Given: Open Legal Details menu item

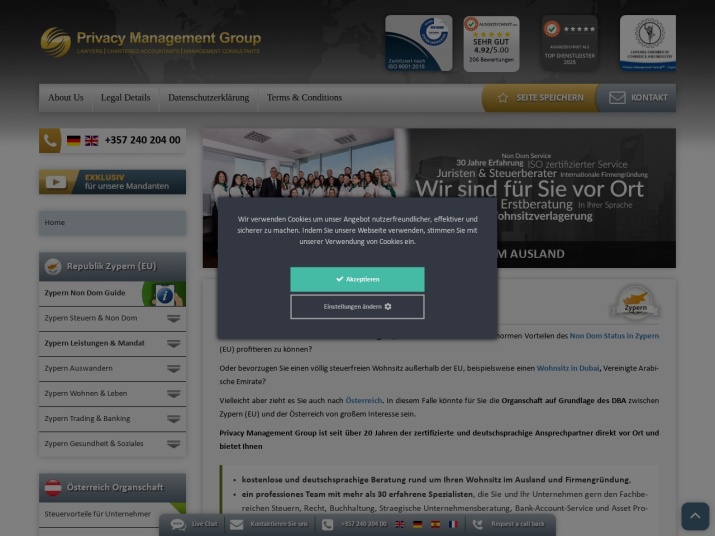Looking at the screenshot, I should (x=125, y=98).
